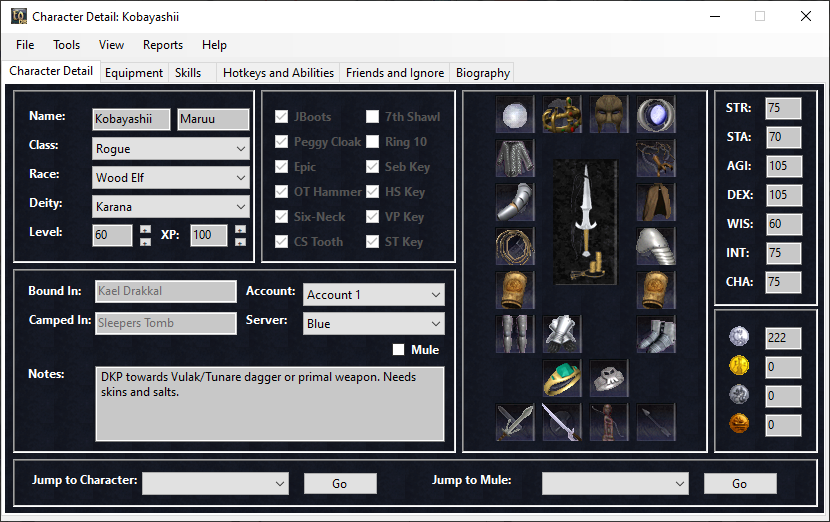The height and width of the screenshot is (522, 830).
Task: Expand the Server dropdown set to Blue
Action: point(373,324)
